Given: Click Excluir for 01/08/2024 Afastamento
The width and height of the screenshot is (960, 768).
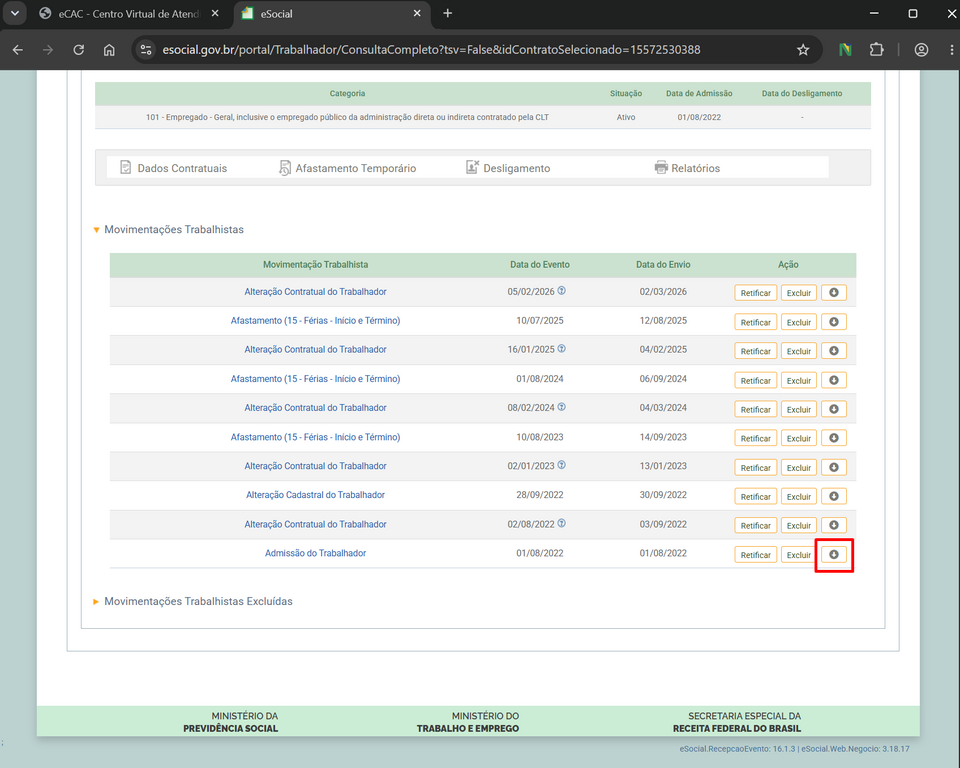Looking at the screenshot, I should point(798,380).
